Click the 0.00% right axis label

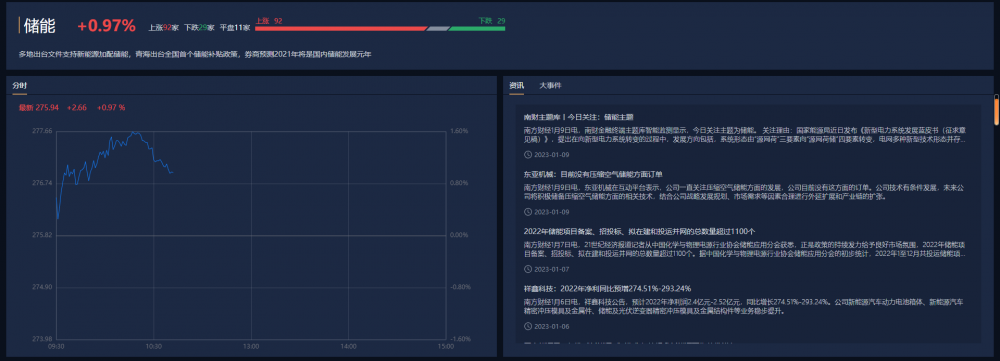(459, 235)
